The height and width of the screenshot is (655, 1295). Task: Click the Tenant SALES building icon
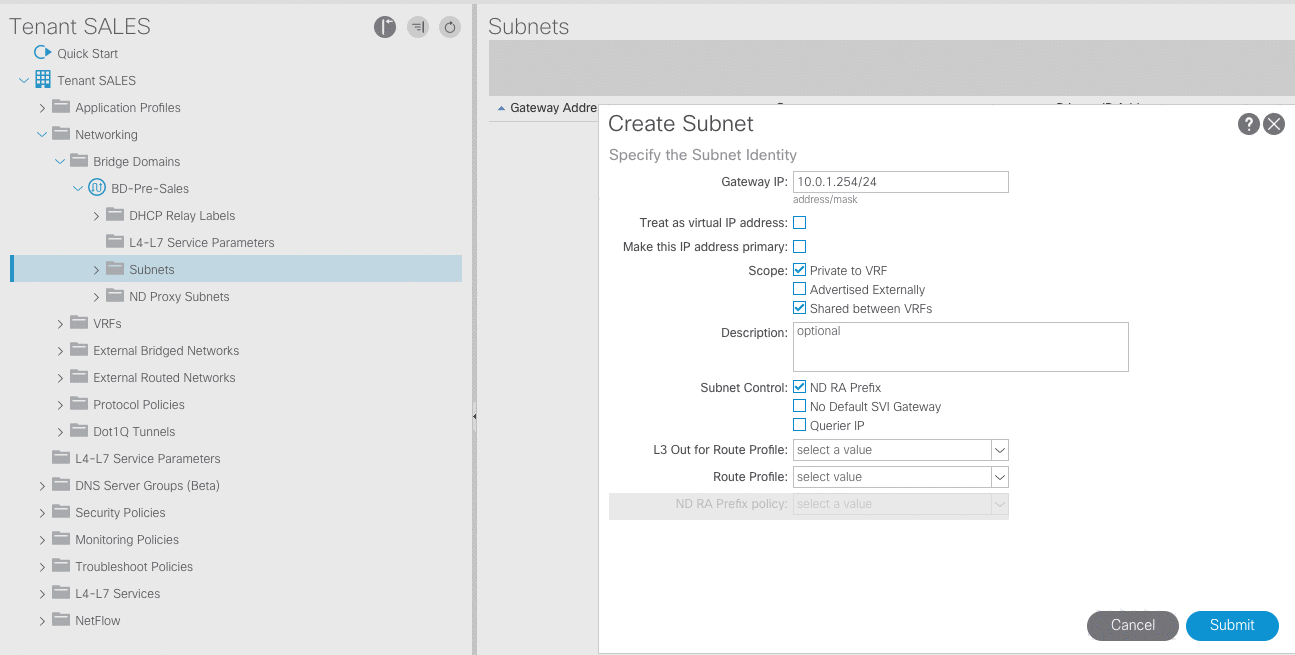coord(43,80)
